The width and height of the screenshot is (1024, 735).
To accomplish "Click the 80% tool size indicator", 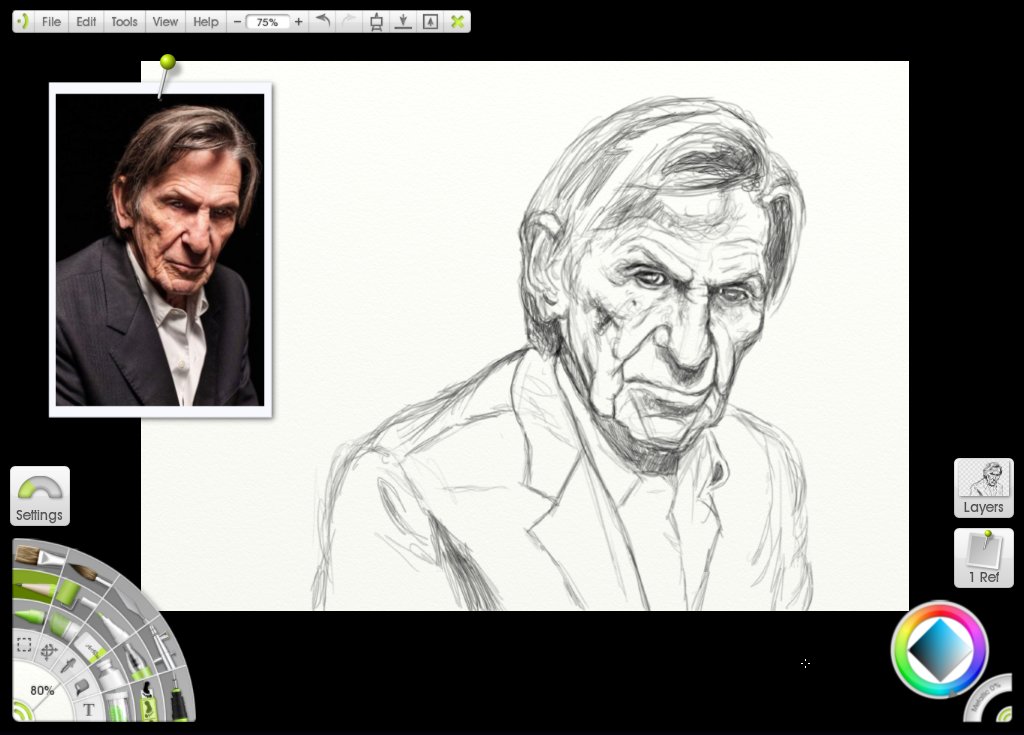I will 42,690.
